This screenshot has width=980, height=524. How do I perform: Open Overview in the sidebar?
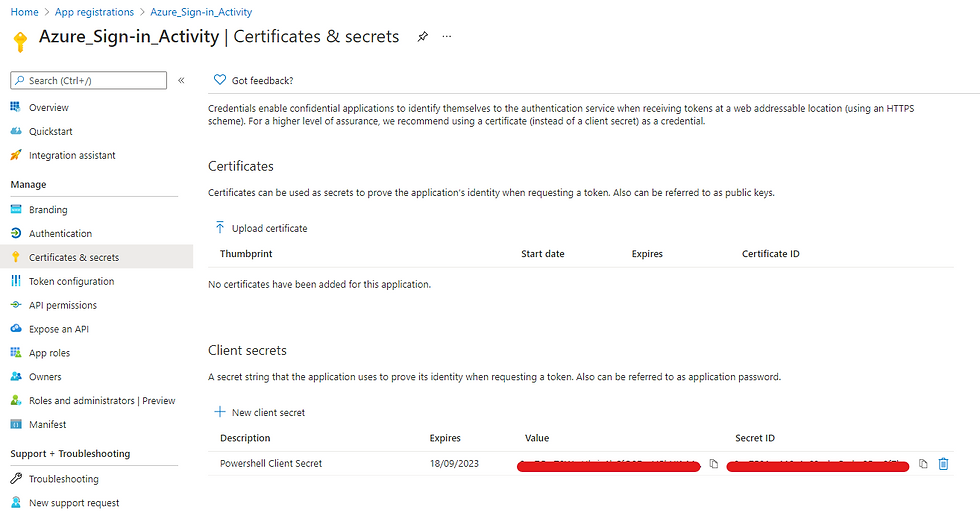click(x=49, y=108)
